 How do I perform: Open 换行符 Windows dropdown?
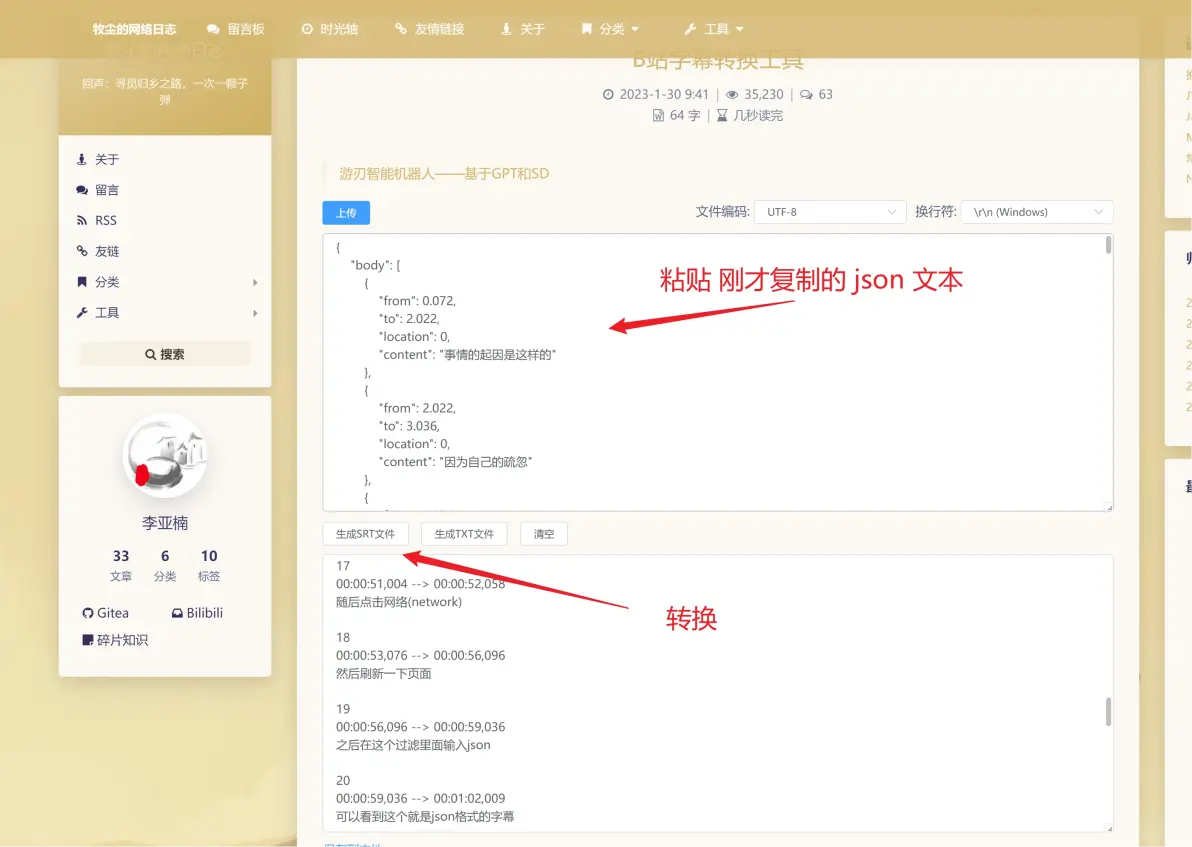coord(1037,212)
